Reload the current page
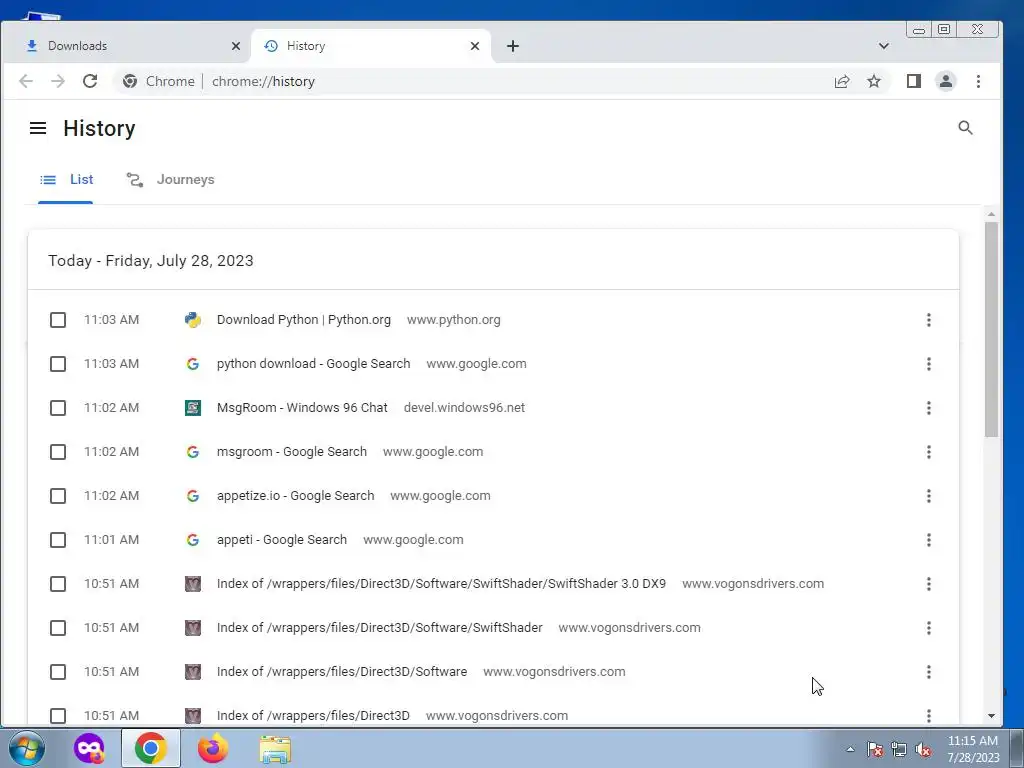Screen dimensions: 1024x768 point(90,81)
